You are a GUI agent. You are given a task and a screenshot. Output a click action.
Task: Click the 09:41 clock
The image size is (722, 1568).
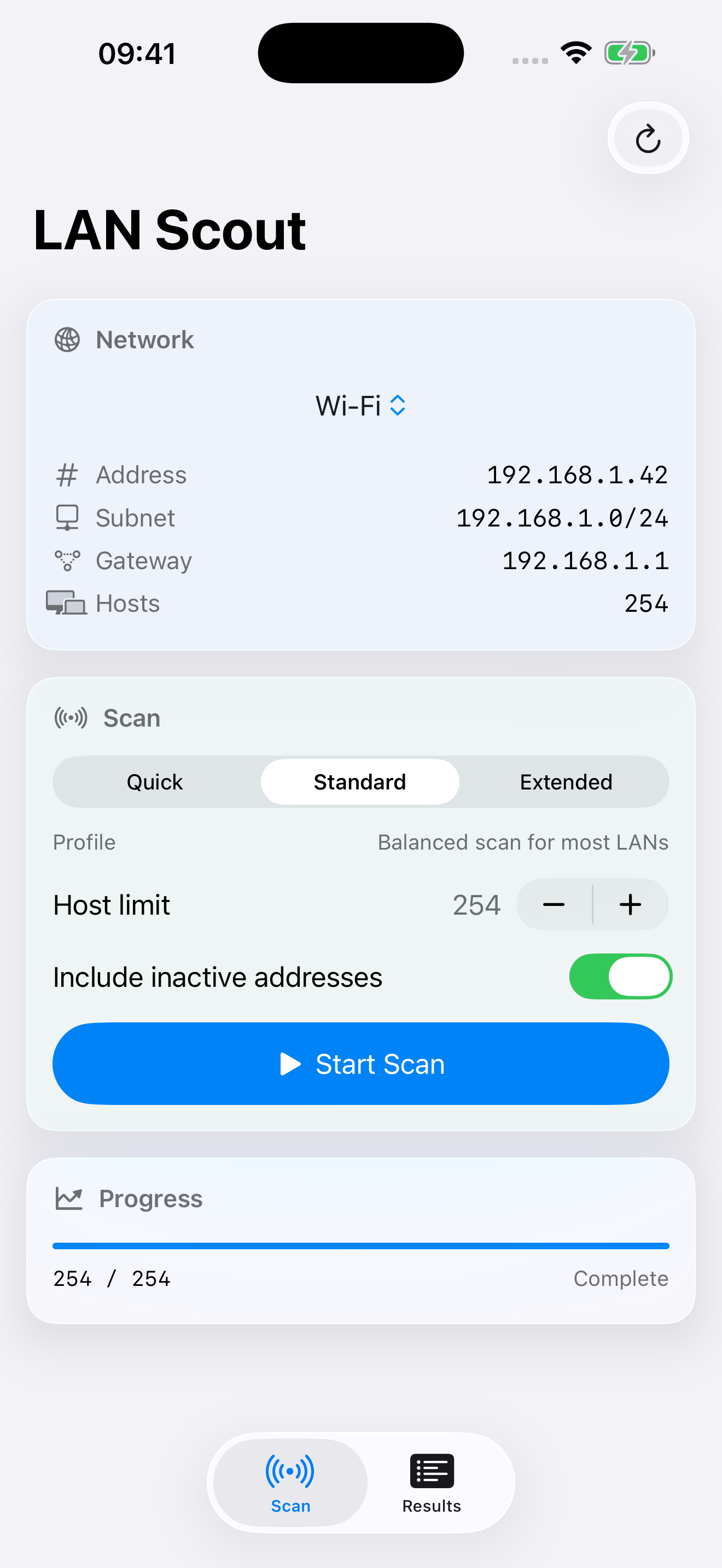coord(138,54)
